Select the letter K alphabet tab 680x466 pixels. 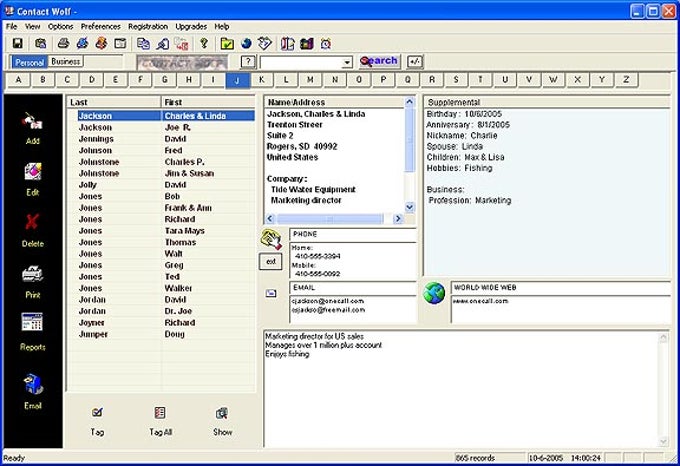(x=261, y=80)
